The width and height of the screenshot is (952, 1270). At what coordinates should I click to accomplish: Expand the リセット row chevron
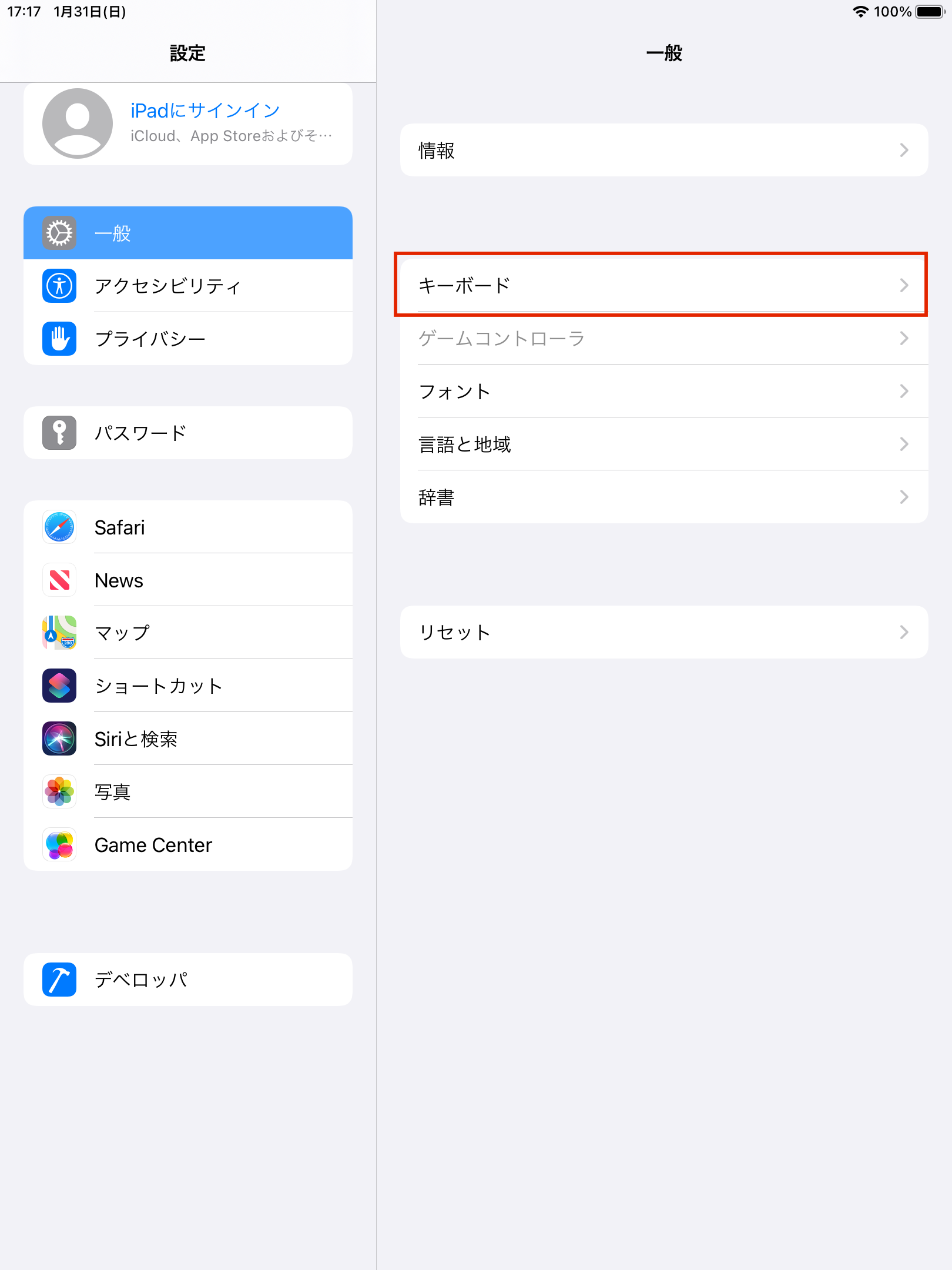(x=904, y=632)
